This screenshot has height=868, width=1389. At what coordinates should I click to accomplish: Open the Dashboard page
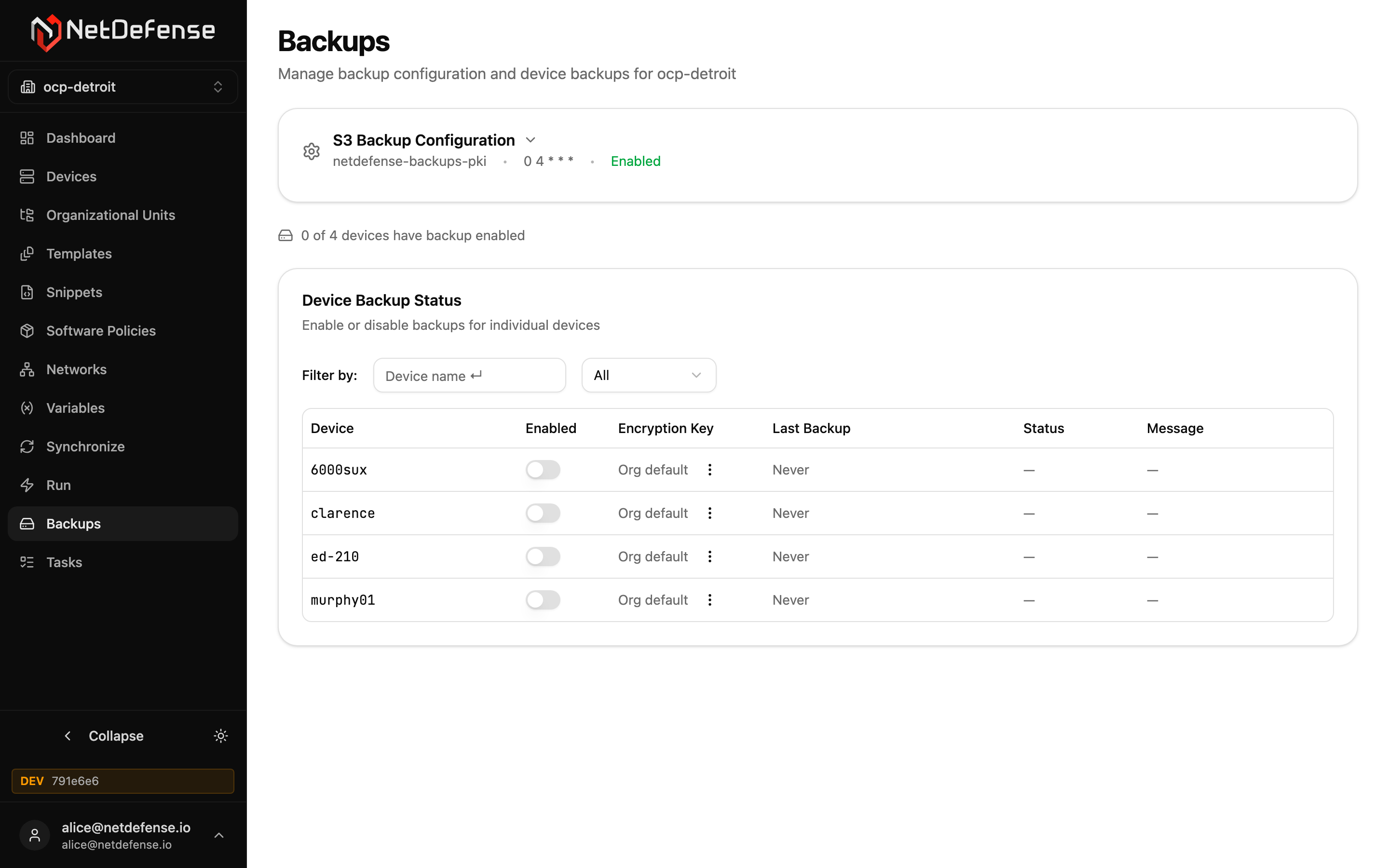coord(123,138)
